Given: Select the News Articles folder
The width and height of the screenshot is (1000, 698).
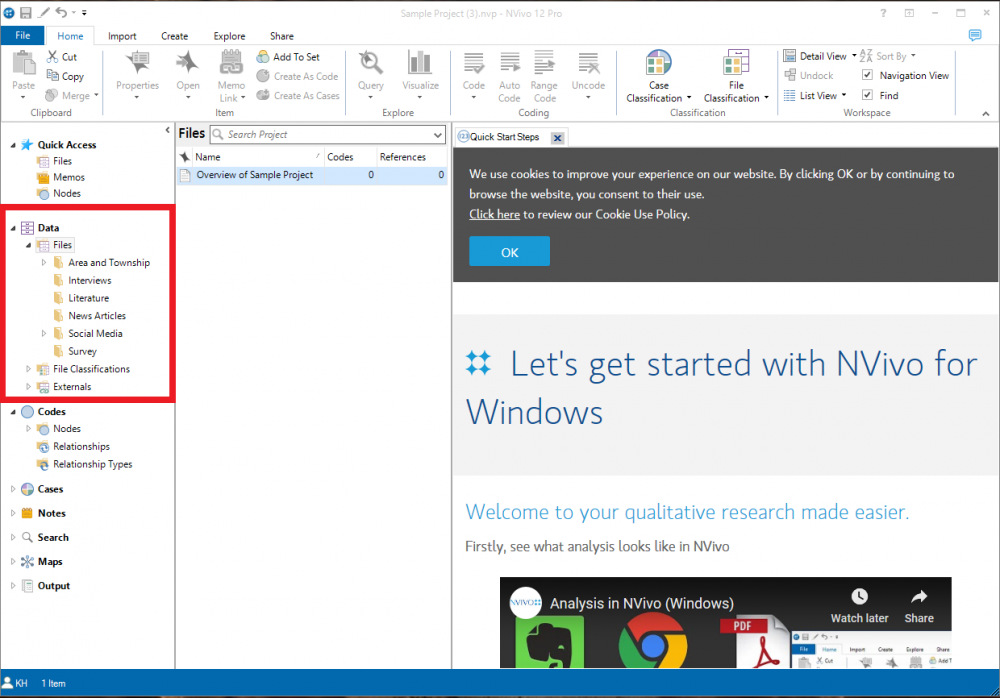Looking at the screenshot, I should [97, 316].
